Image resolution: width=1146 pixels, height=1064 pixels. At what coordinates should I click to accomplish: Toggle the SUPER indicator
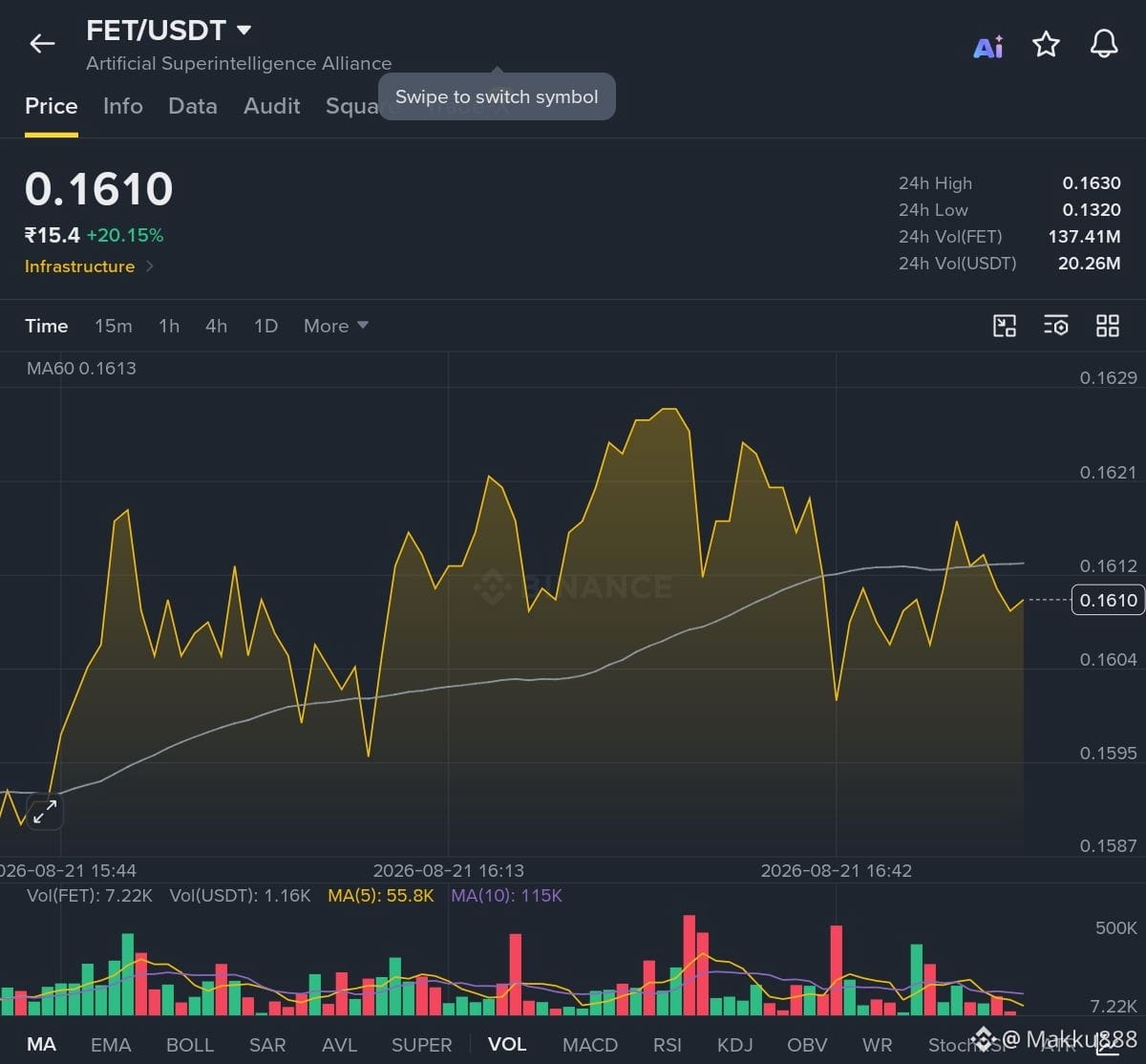(422, 1044)
